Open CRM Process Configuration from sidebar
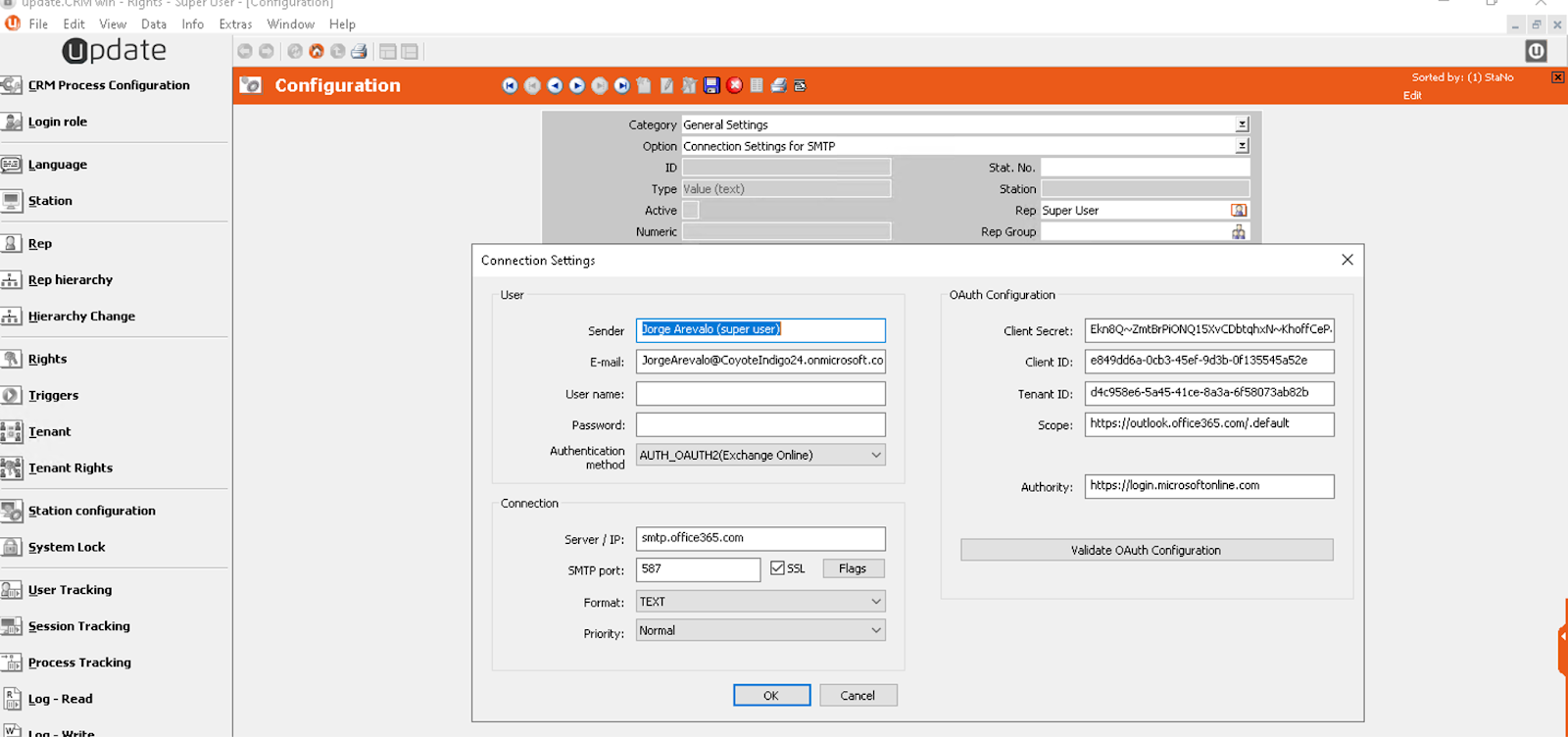This screenshot has height=737, width=1568. [x=109, y=85]
